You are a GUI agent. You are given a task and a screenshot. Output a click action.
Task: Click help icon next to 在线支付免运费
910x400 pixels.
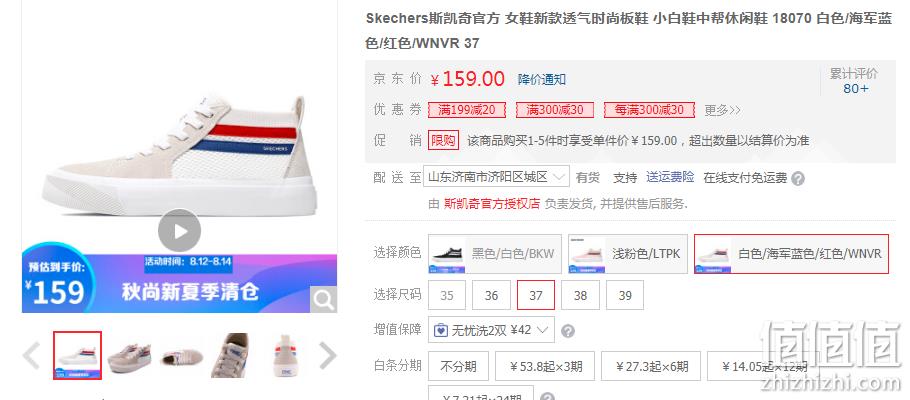798,178
